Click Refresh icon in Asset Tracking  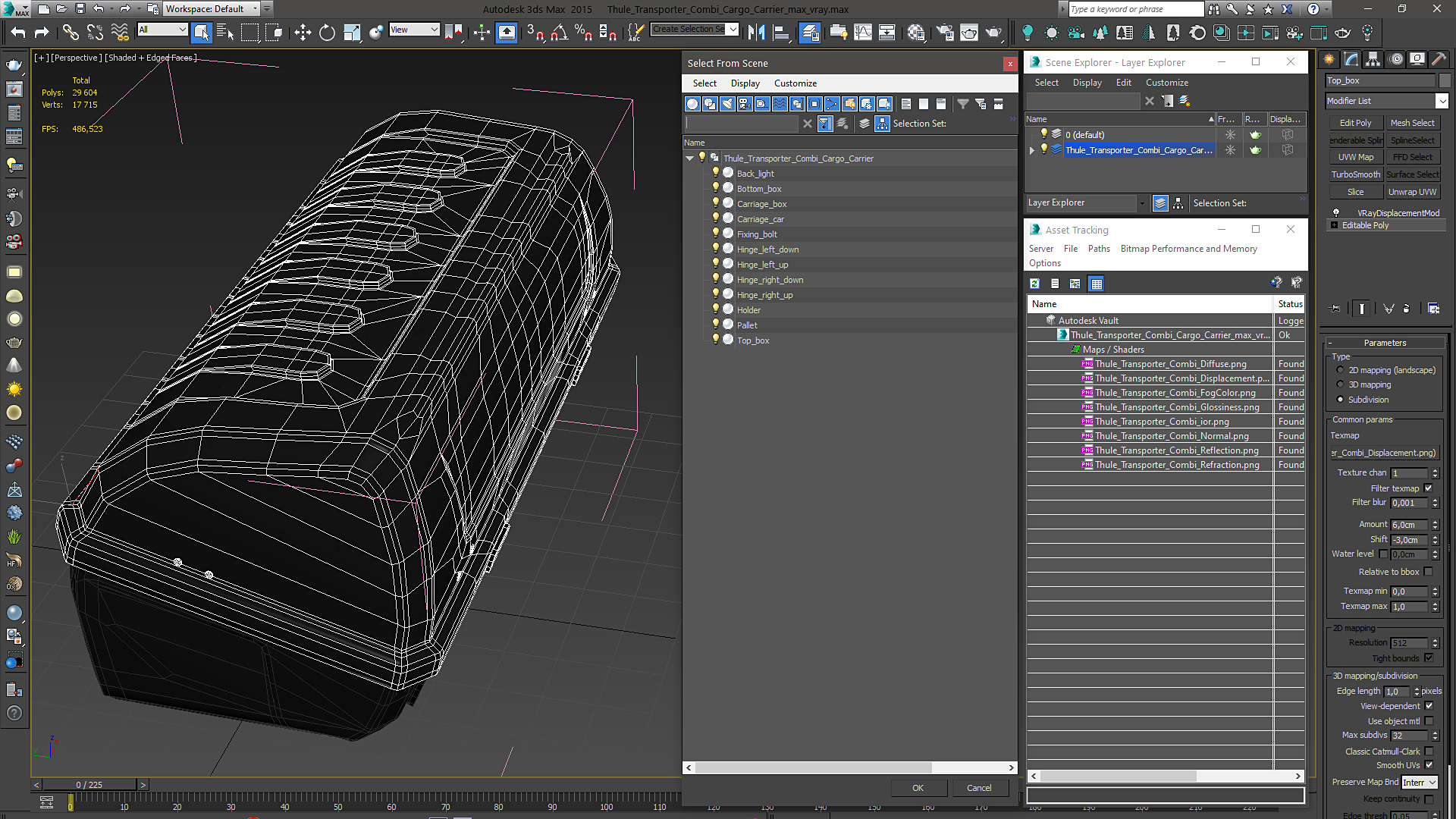pos(1034,284)
